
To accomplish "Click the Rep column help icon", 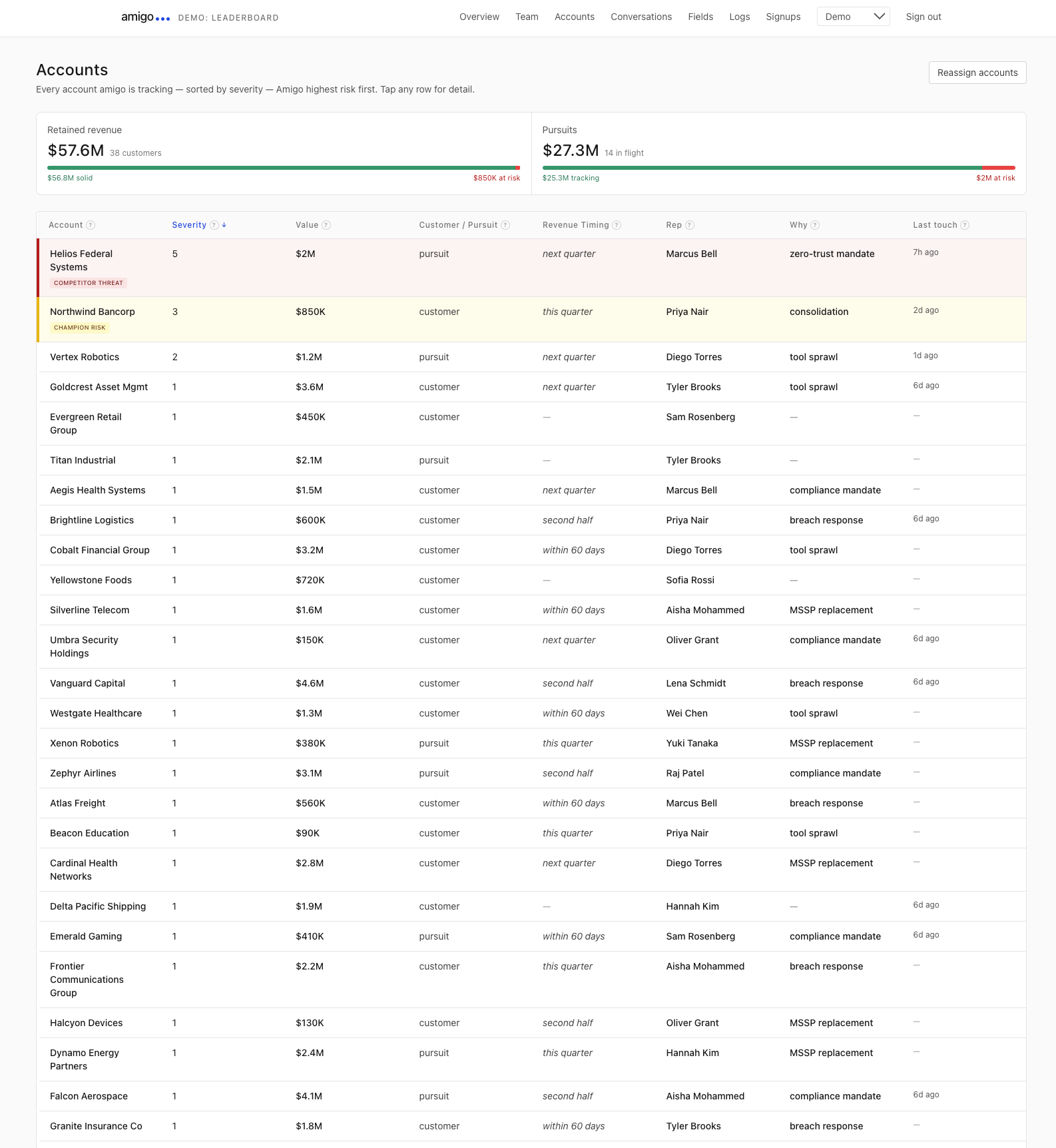I will click(x=690, y=225).
